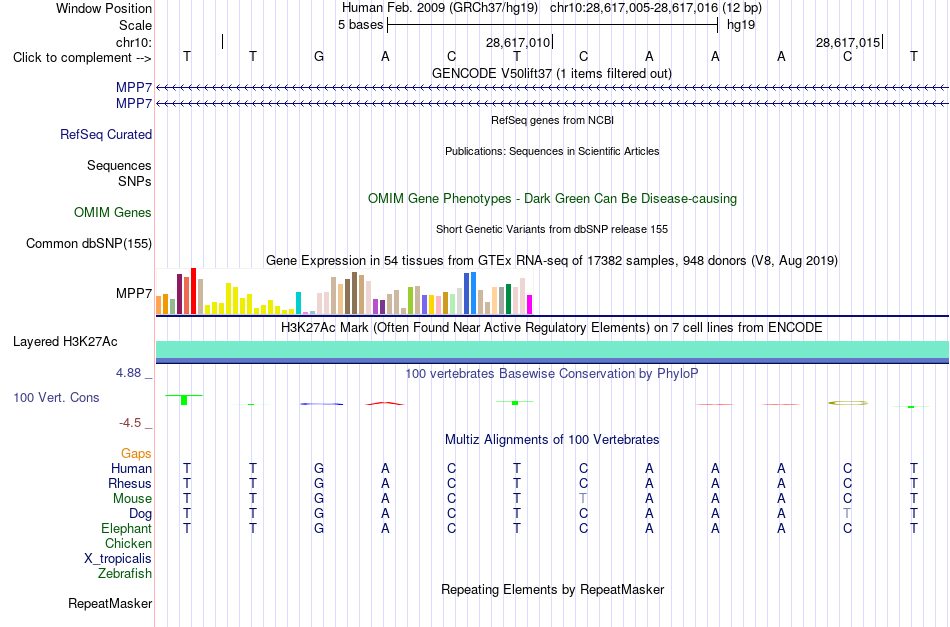This screenshot has height=627, width=950.
Task: Open the upper MPP7 GENCODE transcript label
Action: tap(134, 88)
